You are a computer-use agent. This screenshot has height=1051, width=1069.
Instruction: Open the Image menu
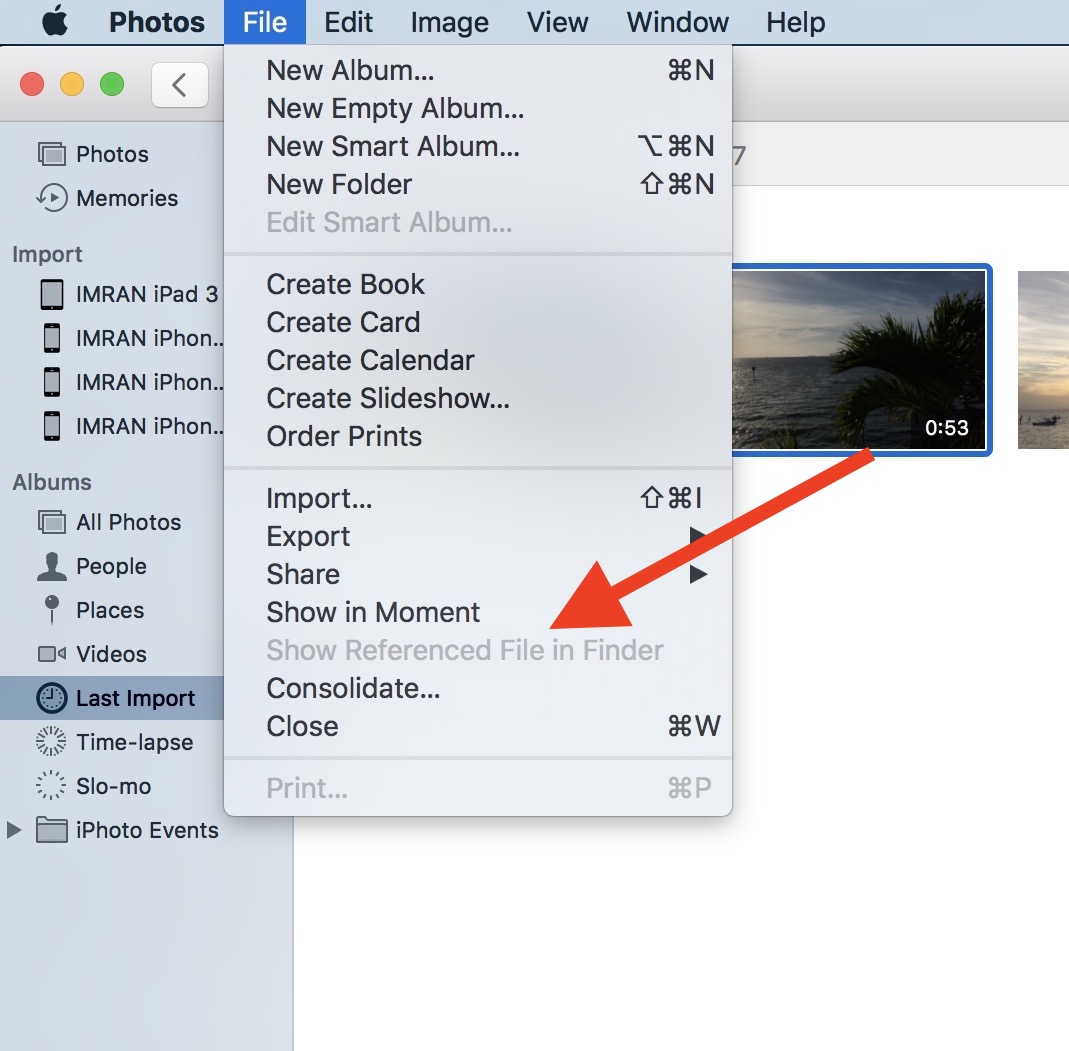click(449, 22)
